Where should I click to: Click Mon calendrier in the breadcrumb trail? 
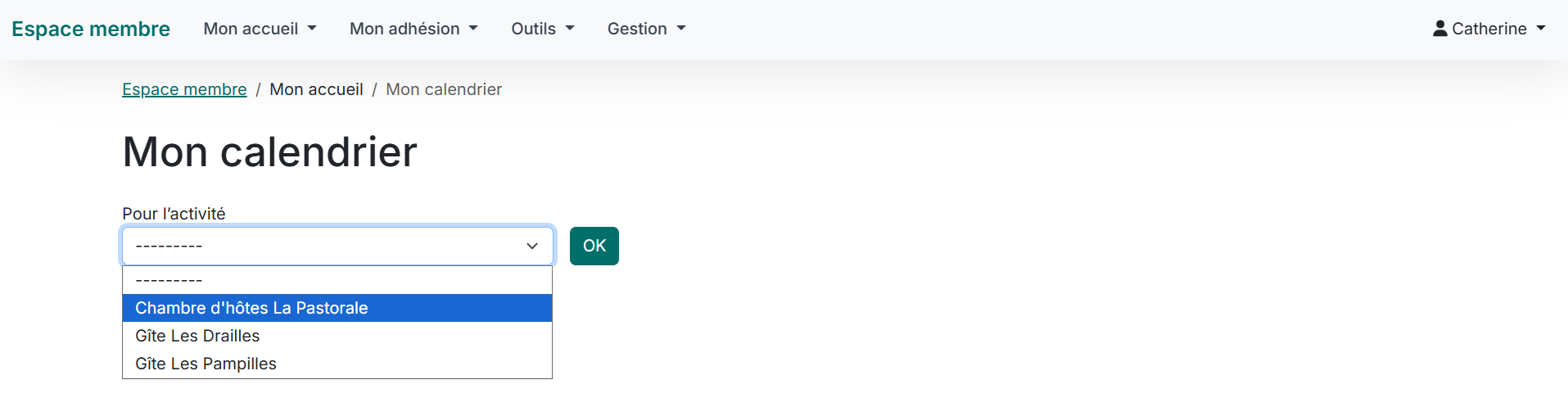[444, 89]
